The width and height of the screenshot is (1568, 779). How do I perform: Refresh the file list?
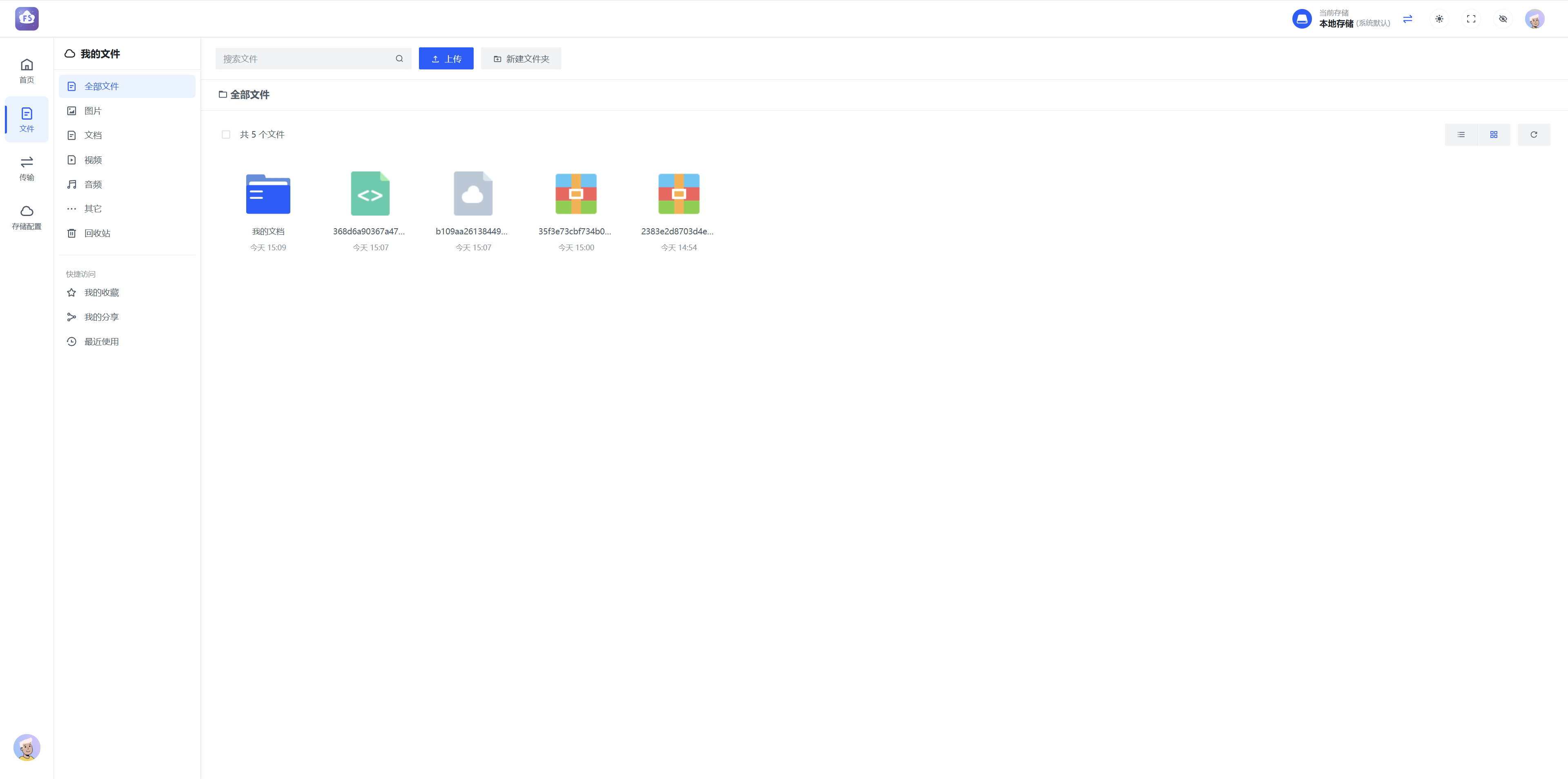[x=1533, y=134]
